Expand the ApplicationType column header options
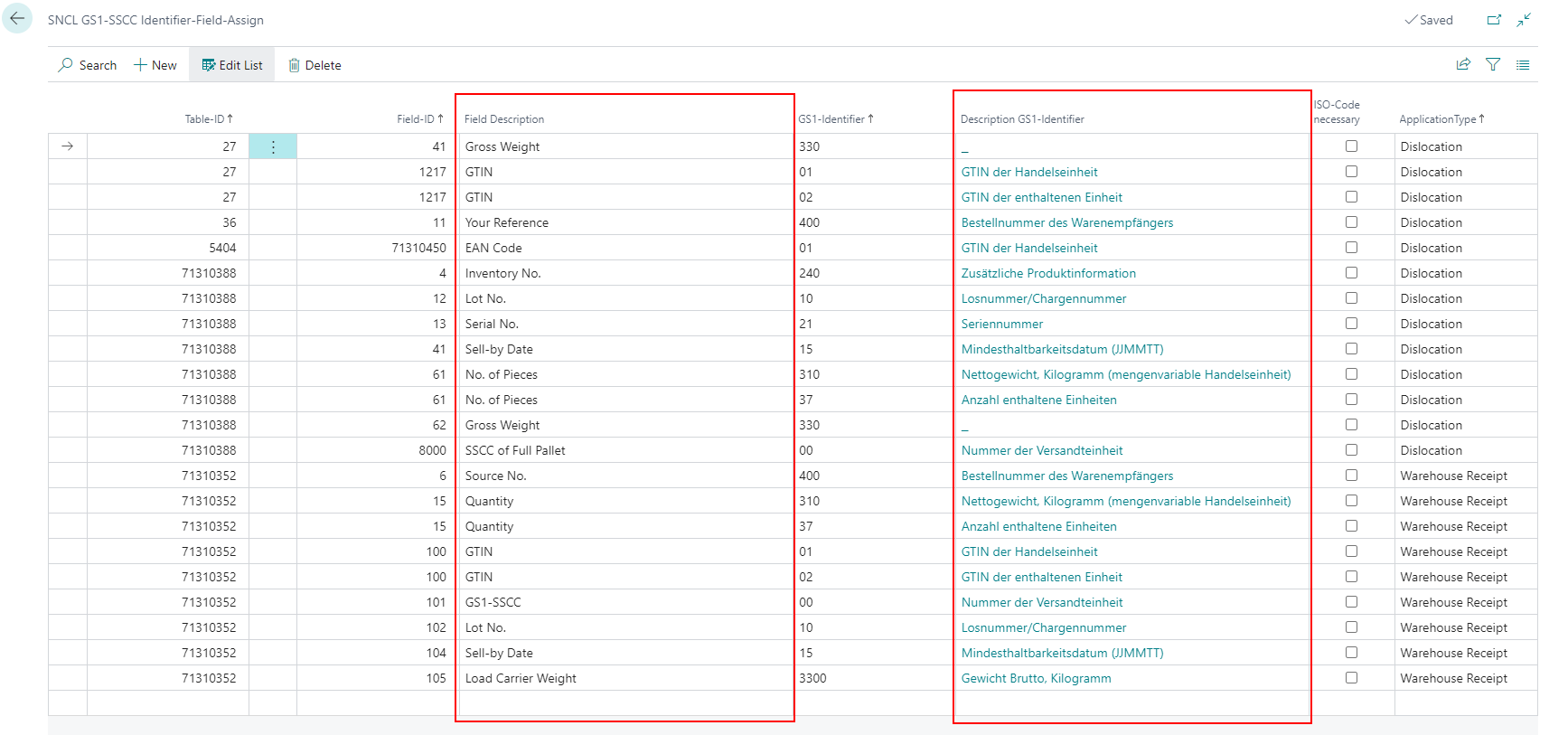1568x735 pixels. (x=1441, y=119)
